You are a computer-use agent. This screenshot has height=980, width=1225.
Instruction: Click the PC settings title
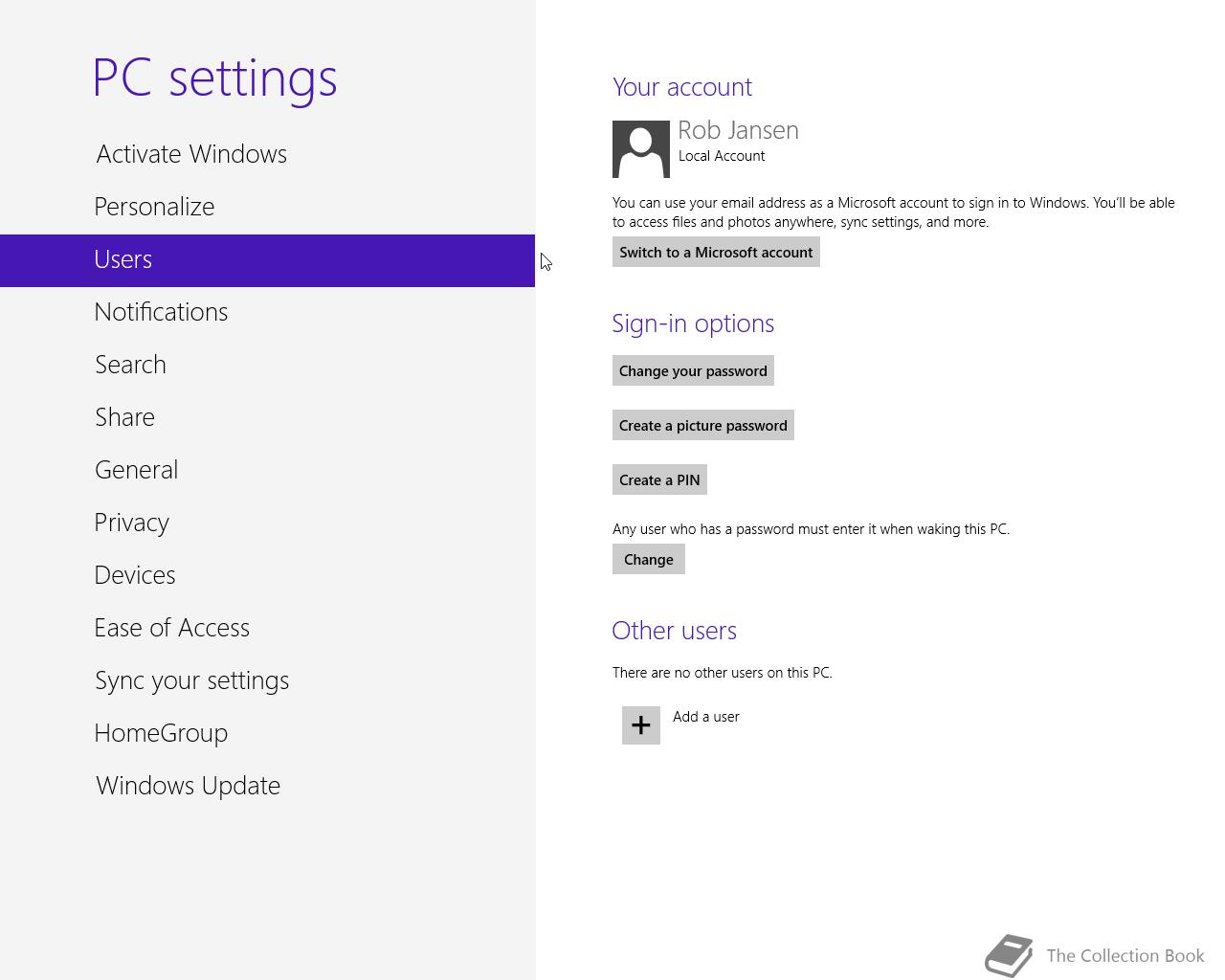[214, 78]
